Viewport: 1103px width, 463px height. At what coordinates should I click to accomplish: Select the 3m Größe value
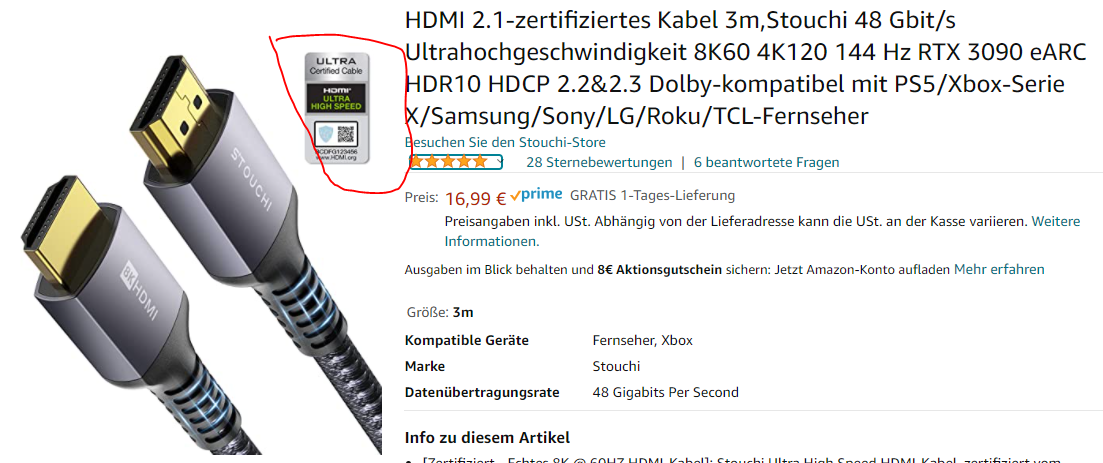click(463, 312)
